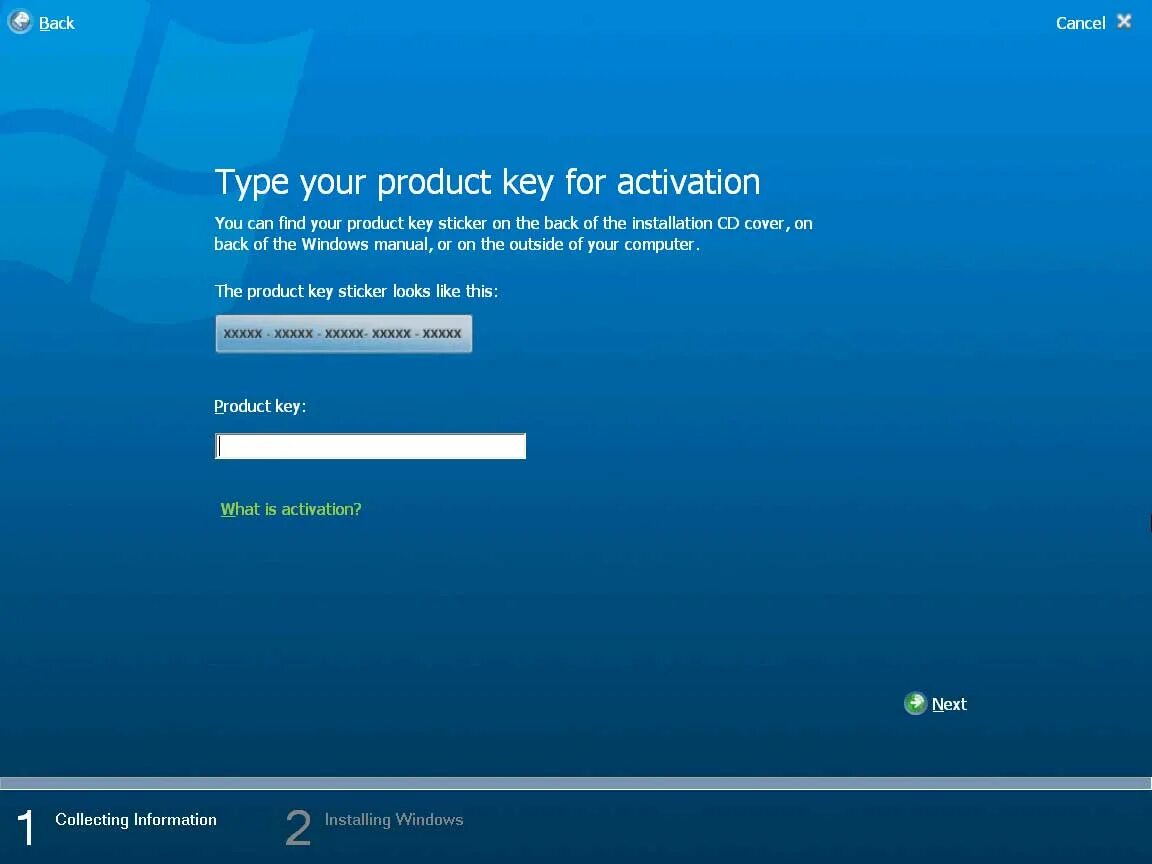Click the 'Product key:' label
The image size is (1152, 864).
(x=260, y=406)
